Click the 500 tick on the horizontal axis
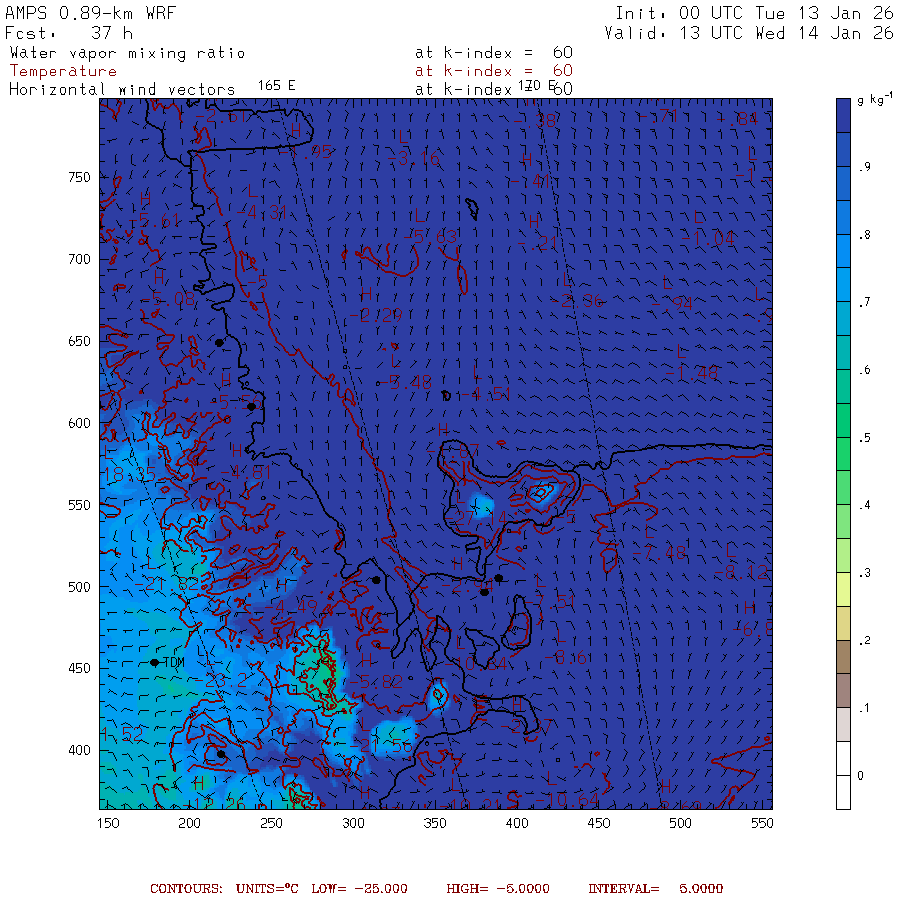900x900 pixels. pyautogui.click(x=680, y=823)
